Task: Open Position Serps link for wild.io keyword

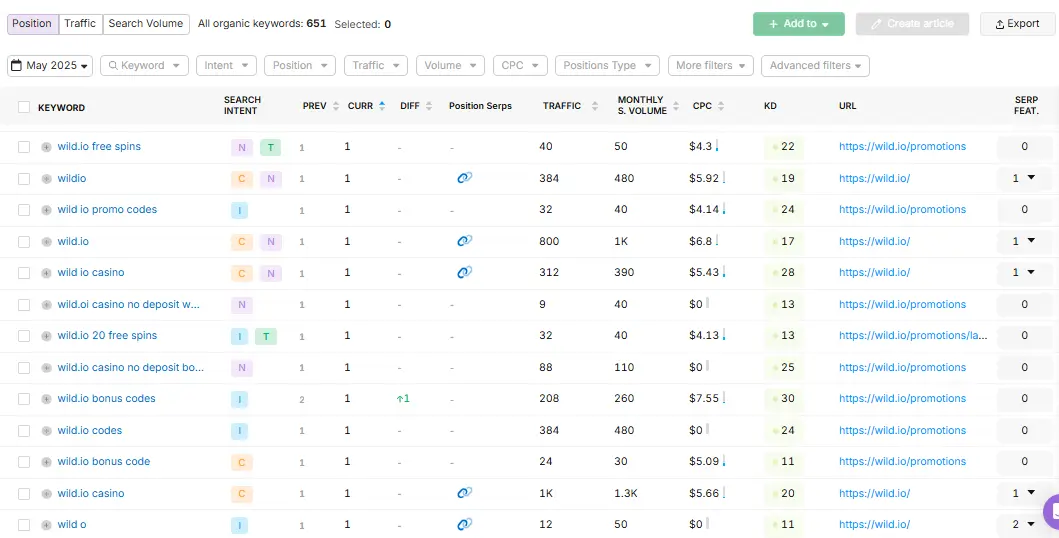Action: pyautogui.click(x=464, y=240)
